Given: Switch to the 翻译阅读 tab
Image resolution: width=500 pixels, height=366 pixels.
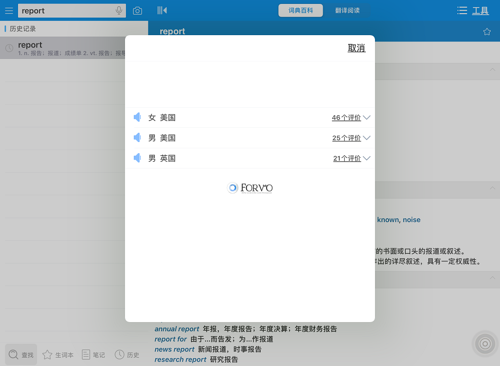Looking at the screenshot, I should pos(347,11).
